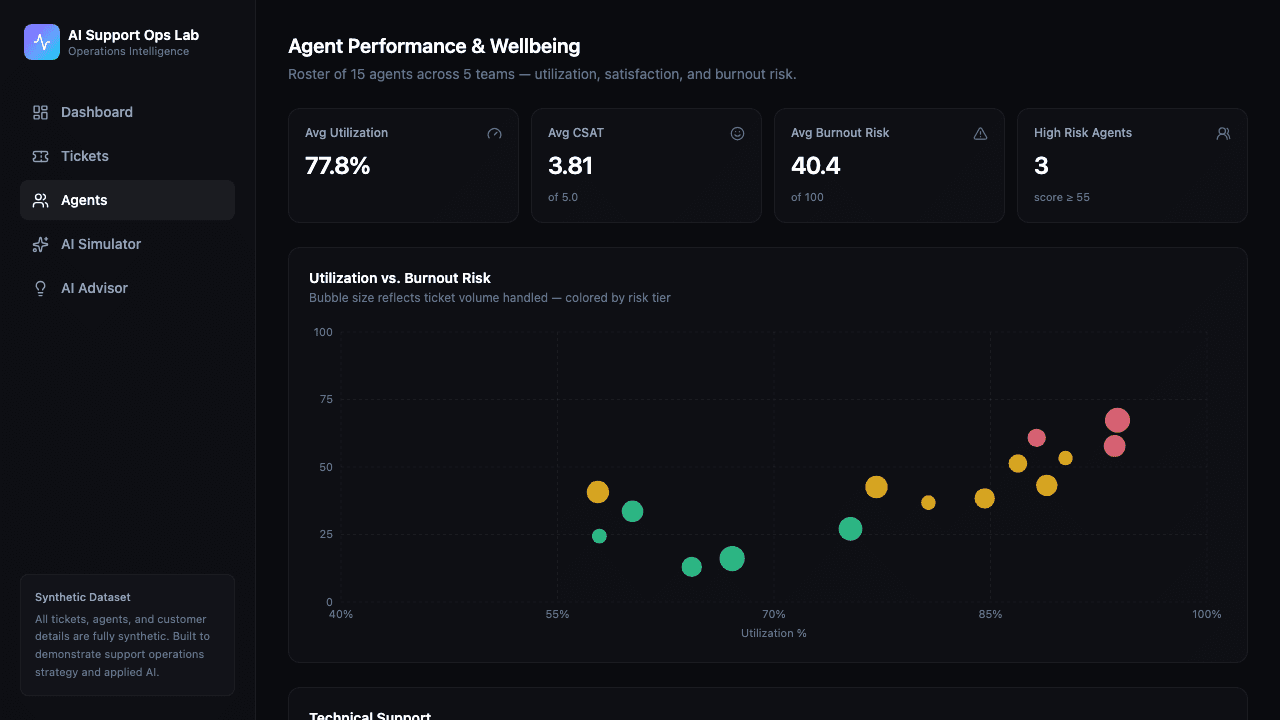This screenshot has height=720, width=1280.
Task: Click the 'of 100' caption
Action: (807, 197)
